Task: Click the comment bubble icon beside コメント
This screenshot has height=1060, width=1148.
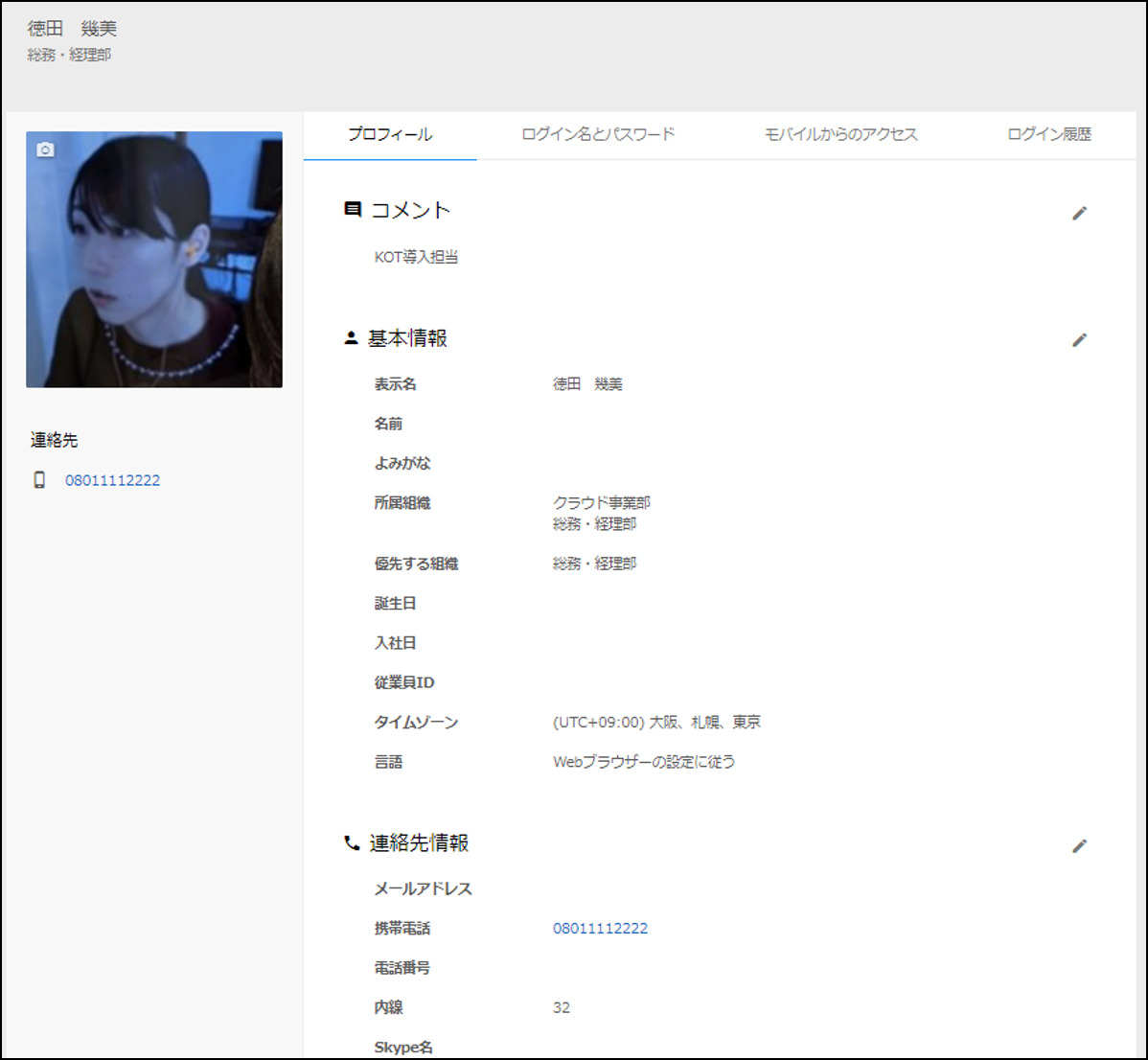Action: [352, 209]
